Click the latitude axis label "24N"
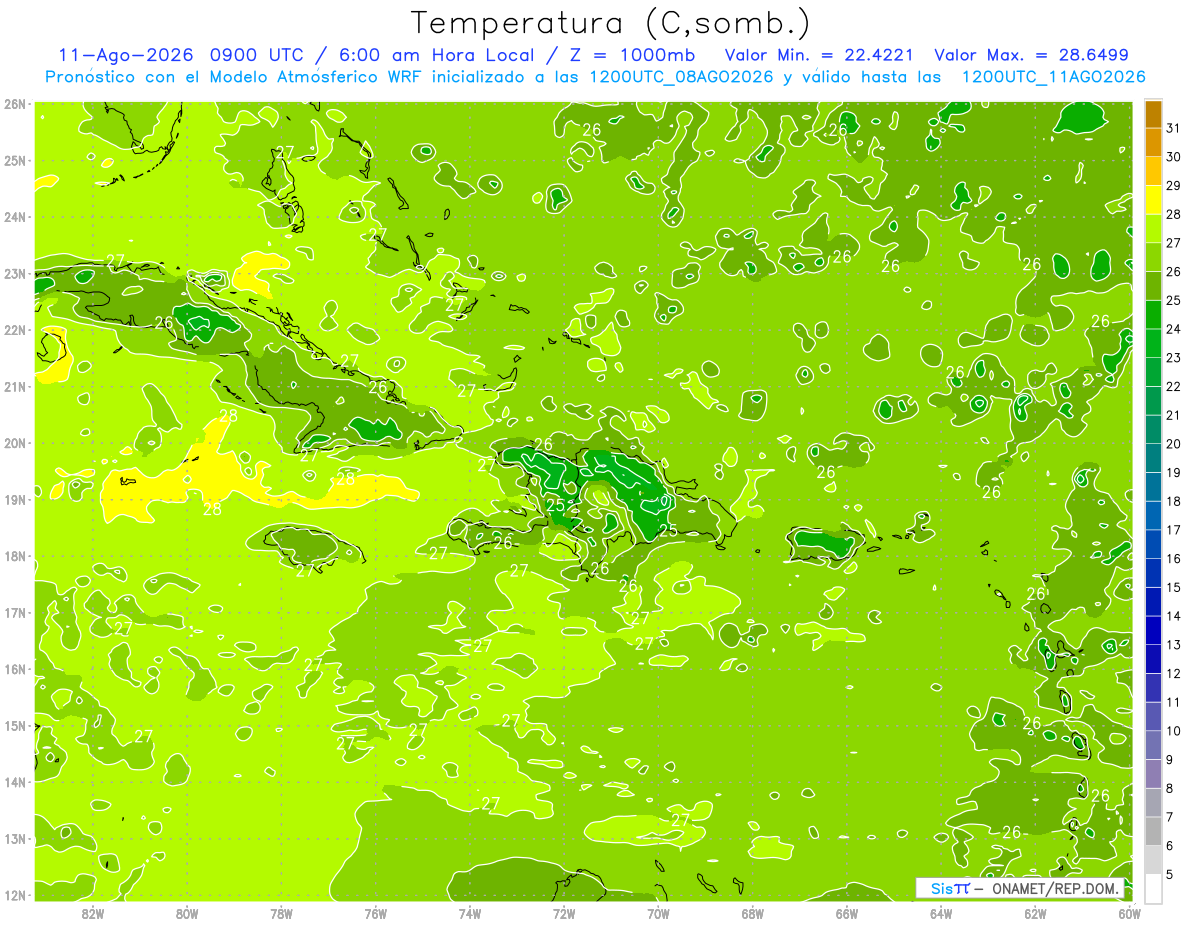This screenshot has height=927, width=1200. click(x=15, y=217)
